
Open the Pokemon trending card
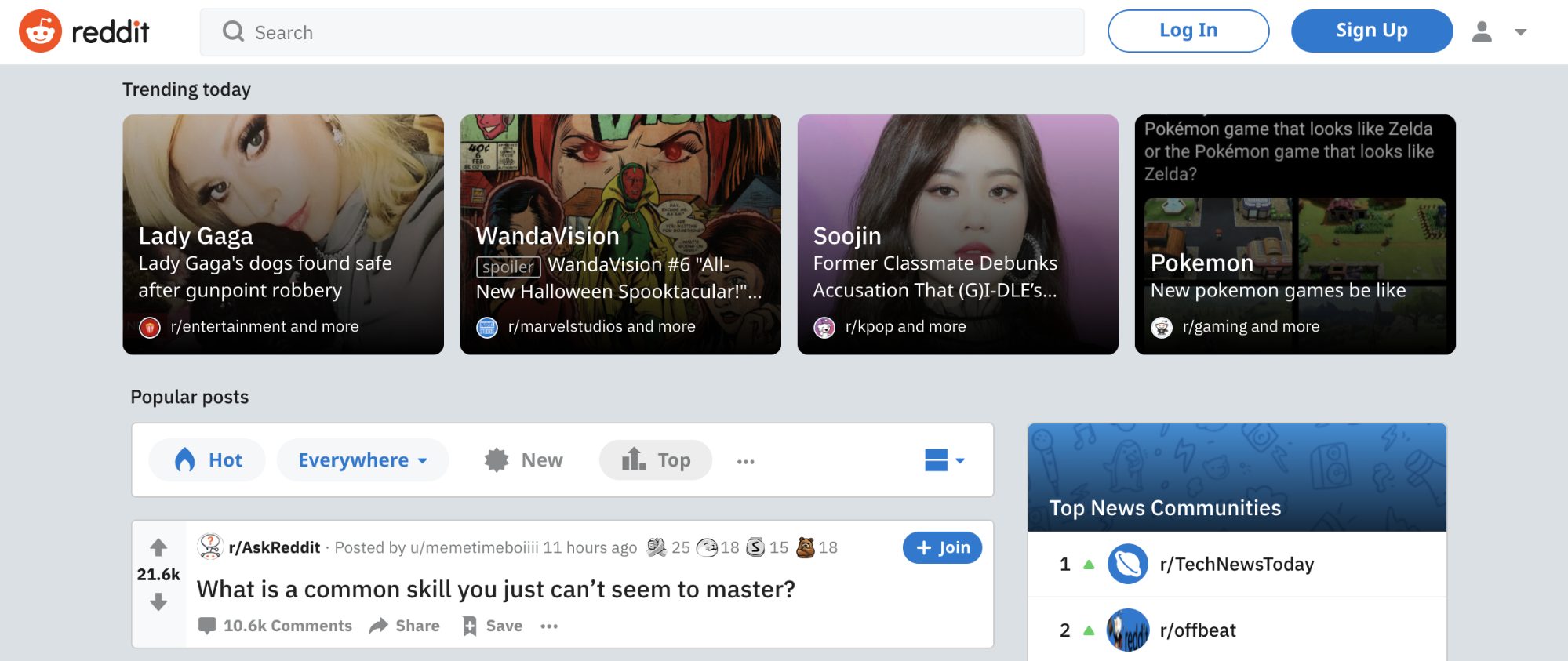tap(1295, 234)
